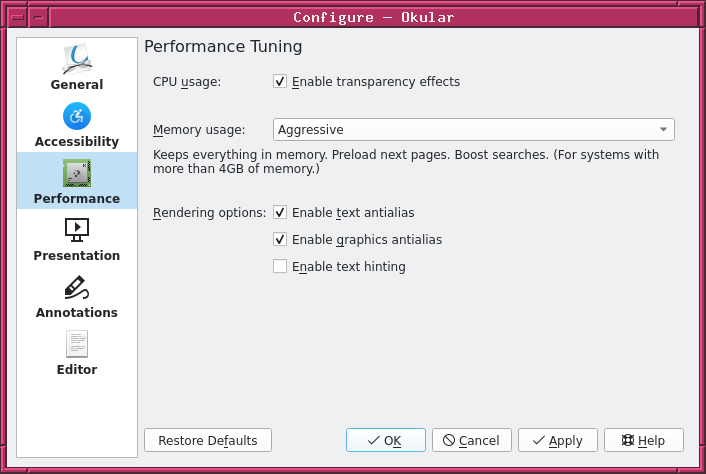Image resolution: width=706 pixels, height=474 pixels.
Task: Open the Editor document icon
Action: pyautogui.click(x=77, y=344)
